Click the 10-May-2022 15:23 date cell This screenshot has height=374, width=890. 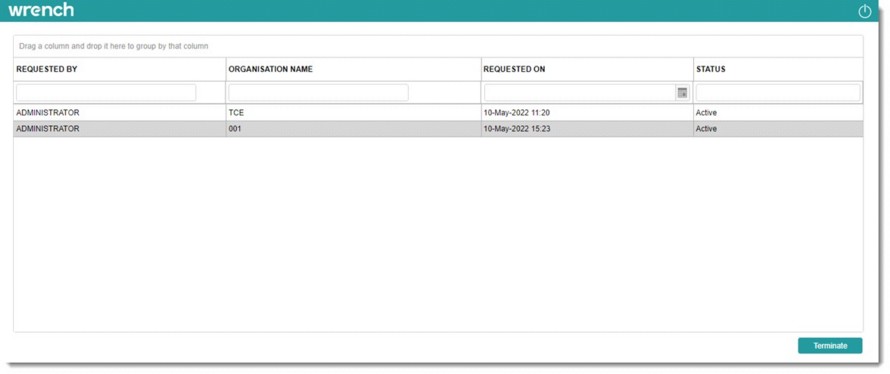coord(517,129)
